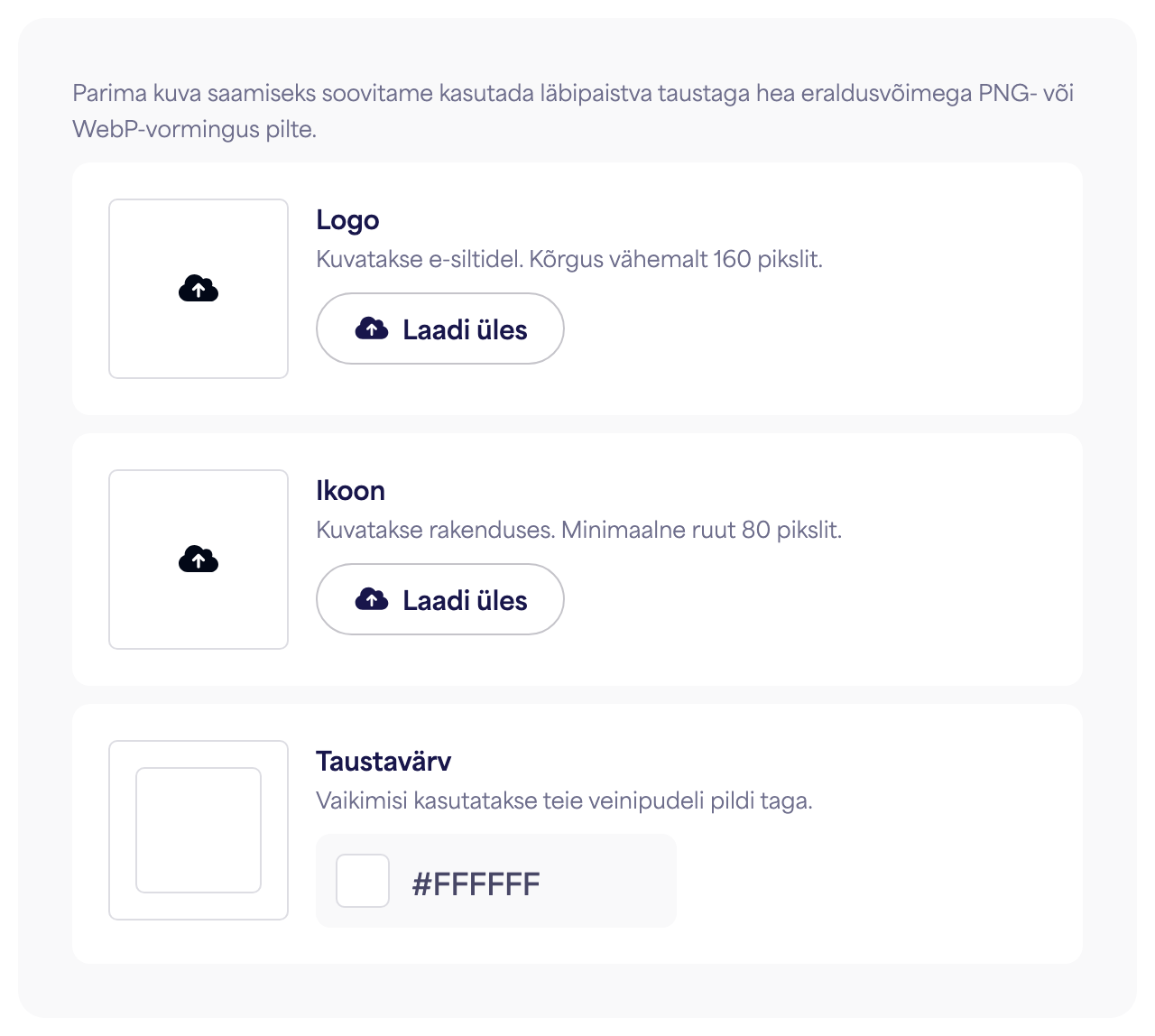This screenshot has height=1036, width=1155.
Task: Click the Logo section heading
Action: point(347,220)
